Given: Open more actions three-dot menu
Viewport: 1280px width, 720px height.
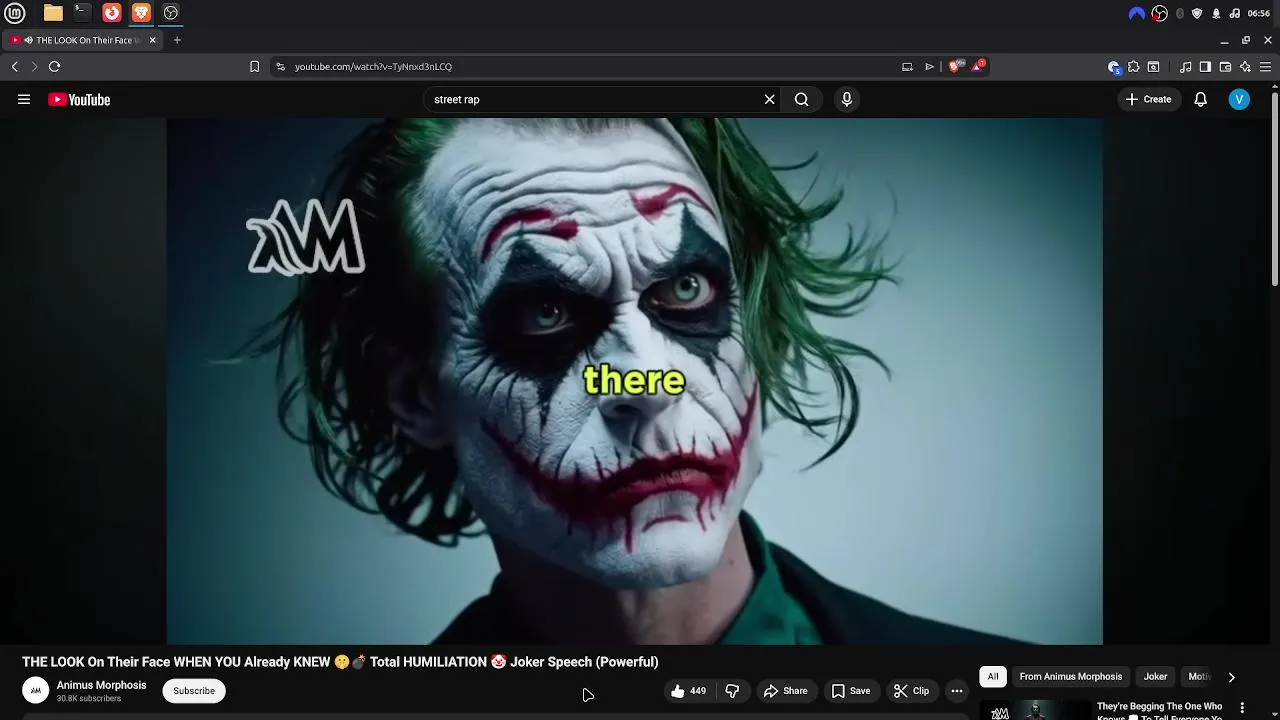Looking at the screenshot, I should pyautogui.click(x=957, y=691).
